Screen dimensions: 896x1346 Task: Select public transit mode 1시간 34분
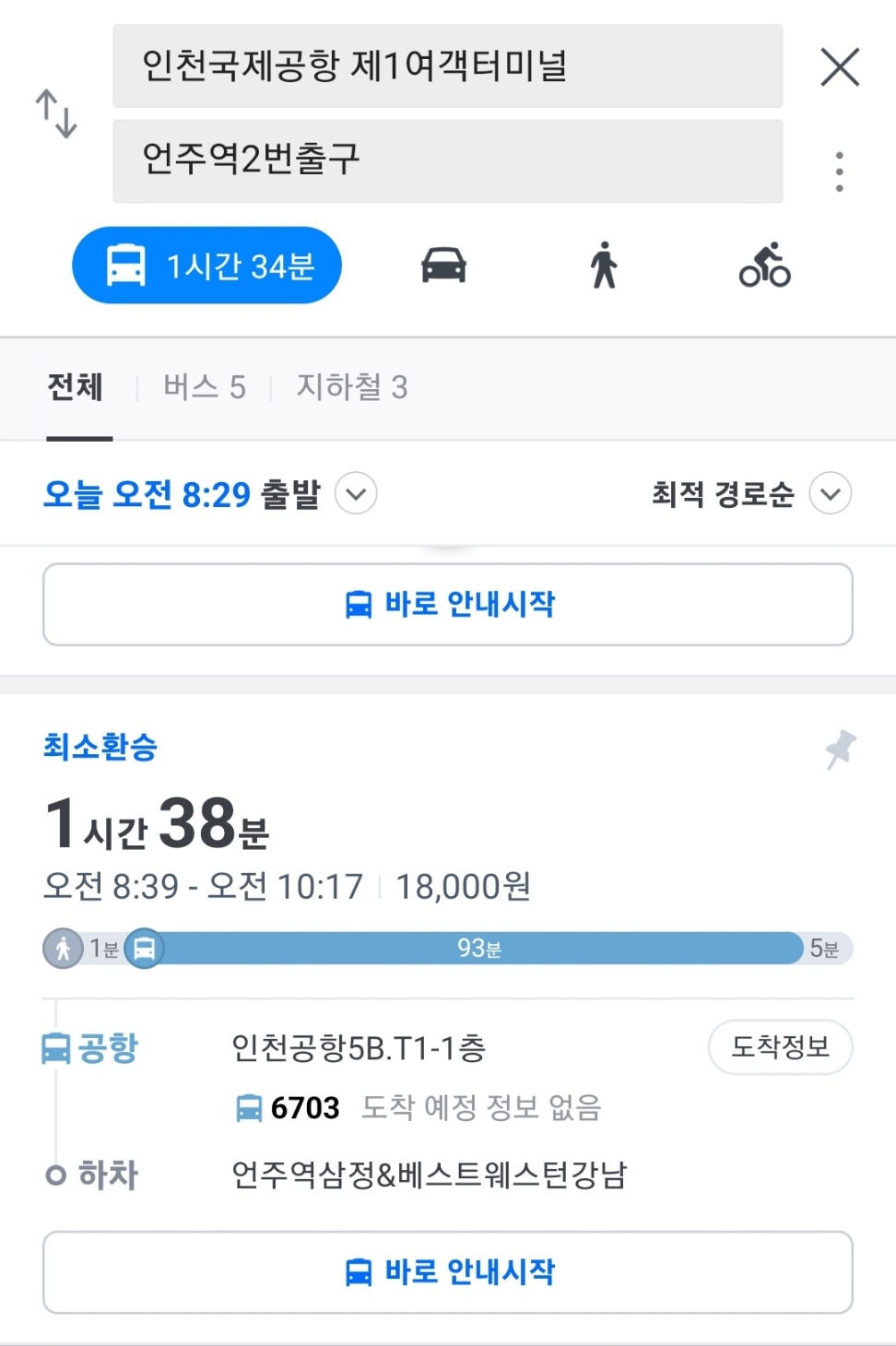click(207, 266)
